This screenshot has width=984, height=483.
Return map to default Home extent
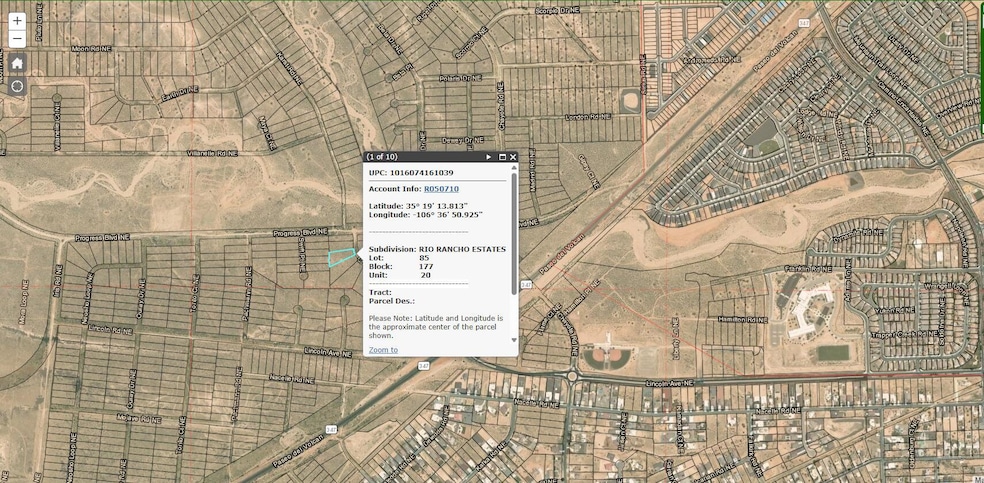18,63
